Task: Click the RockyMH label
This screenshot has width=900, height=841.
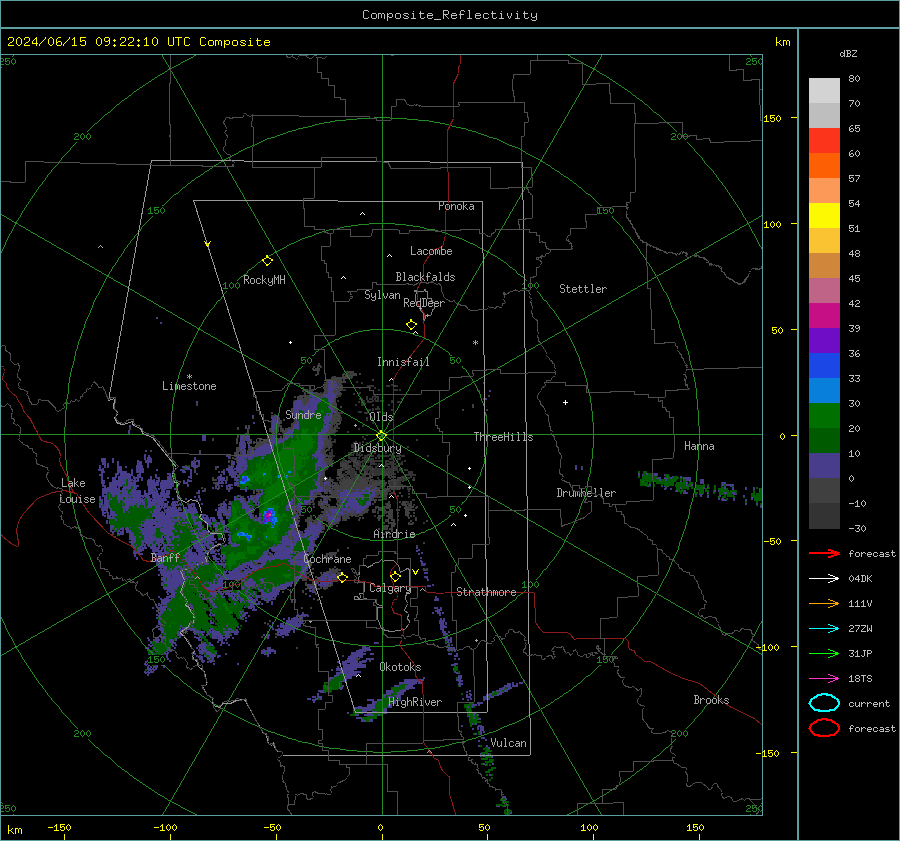Action: pos(264,280)
